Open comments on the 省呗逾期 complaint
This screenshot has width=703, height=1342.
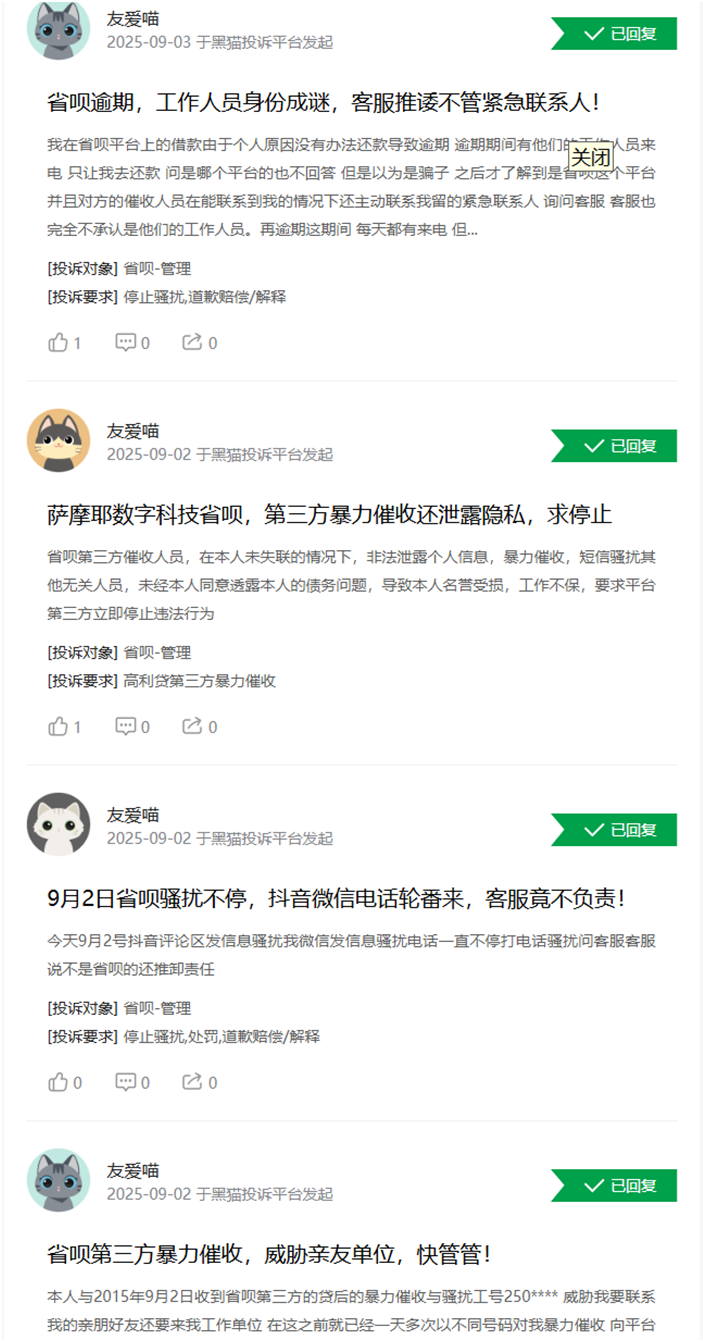coord(133,343)
